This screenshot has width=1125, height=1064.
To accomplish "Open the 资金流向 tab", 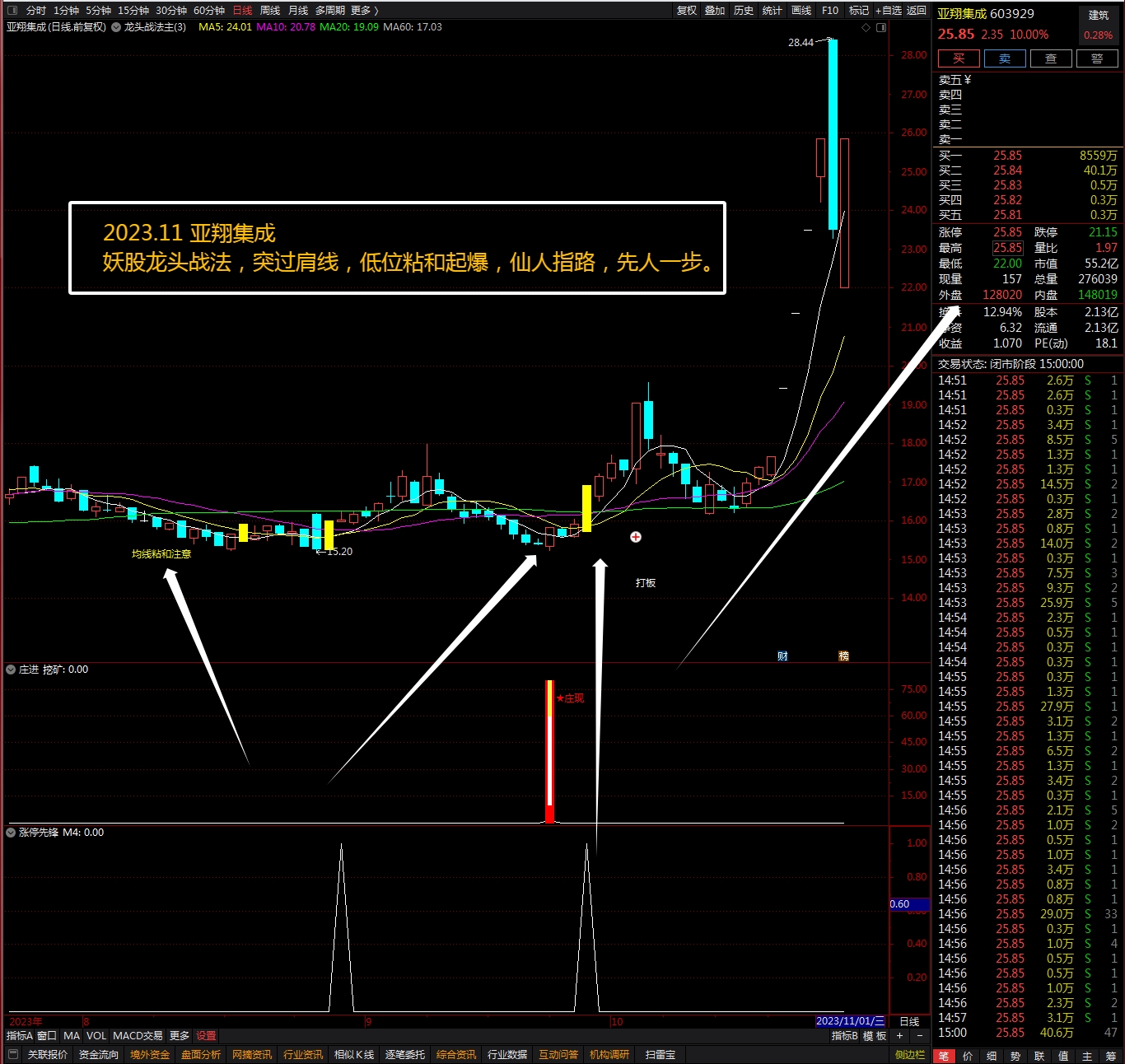I will tap(99, 1055).
